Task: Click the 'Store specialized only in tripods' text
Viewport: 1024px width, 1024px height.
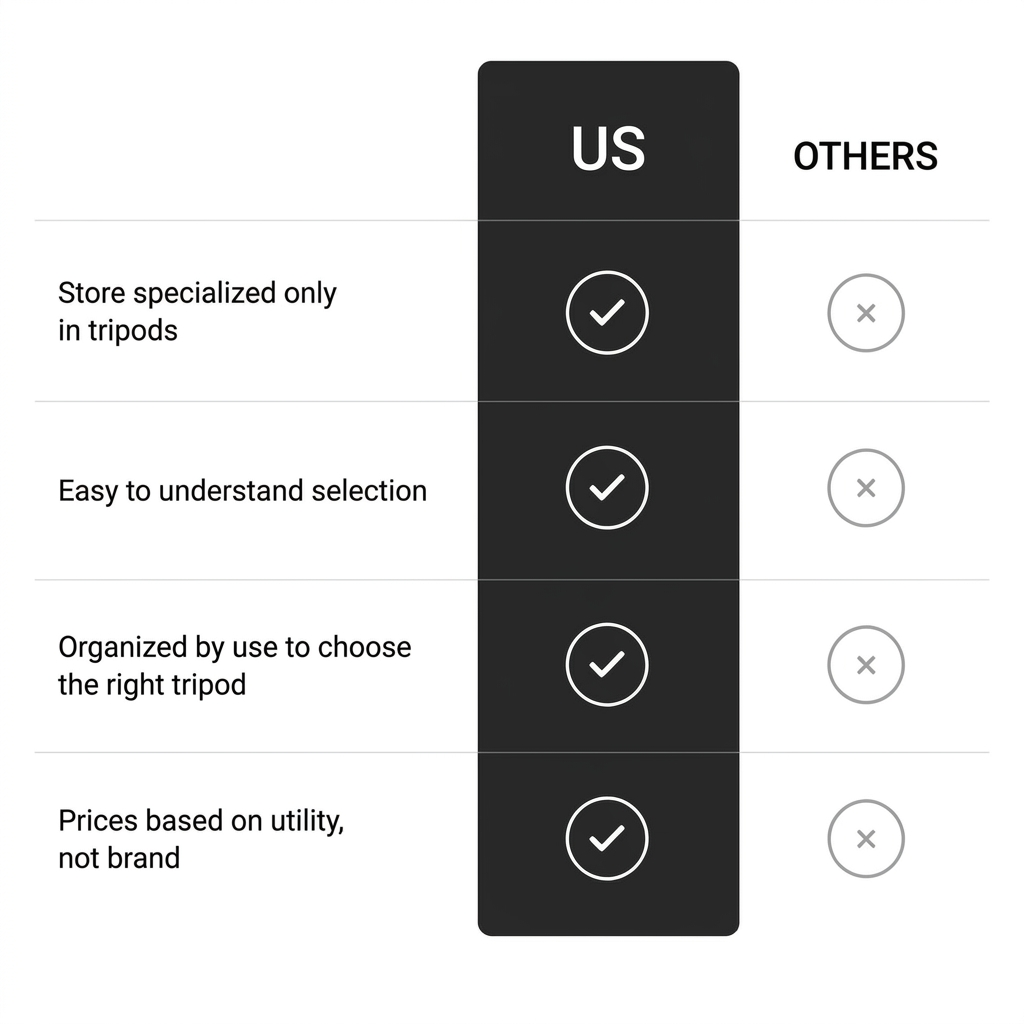Action: coord(197,312)
